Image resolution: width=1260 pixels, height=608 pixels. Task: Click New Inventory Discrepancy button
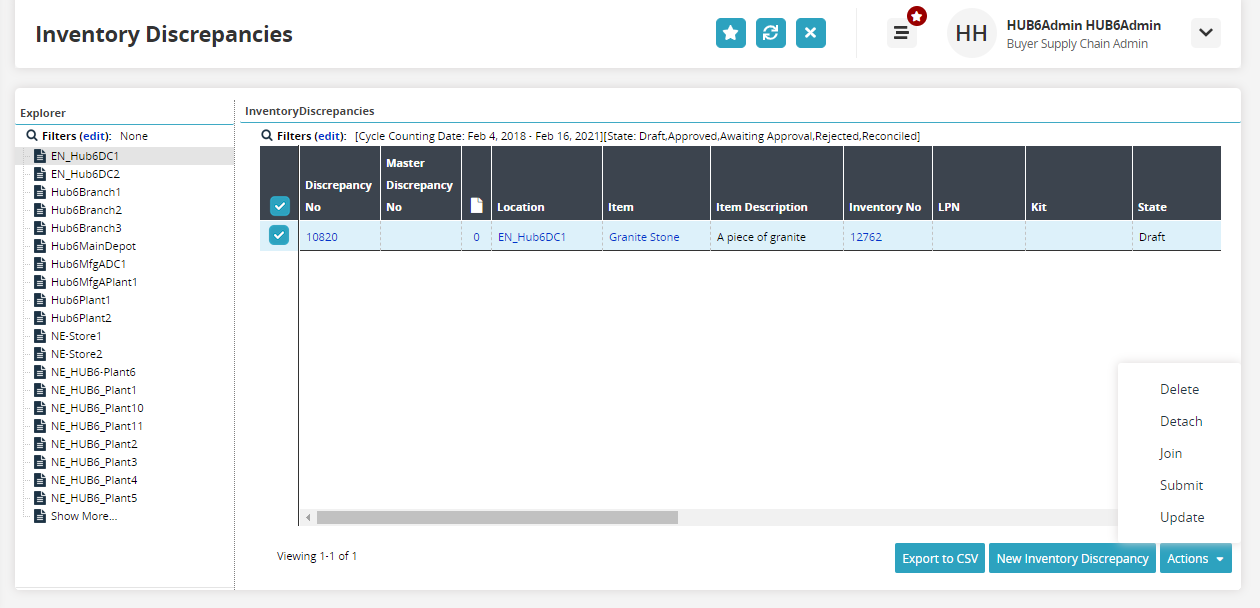pyautogui.click(x=1072, y=558)
